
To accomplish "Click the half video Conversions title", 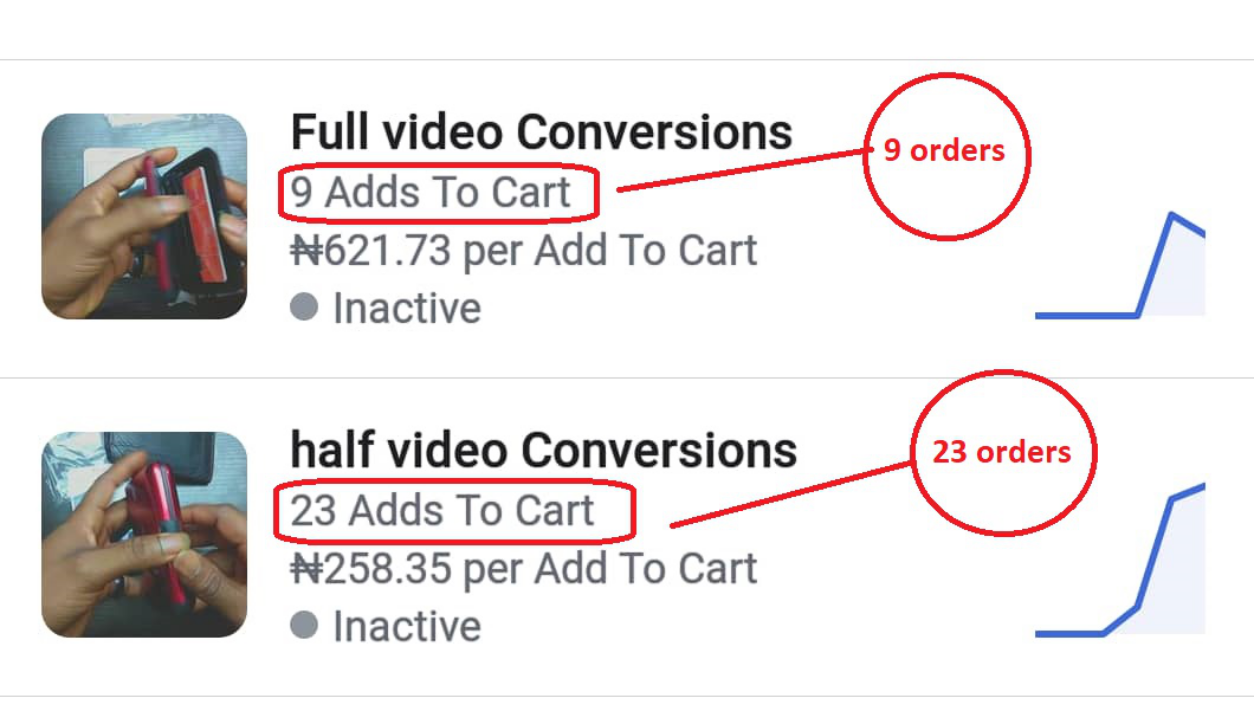I will pos(543,450).
